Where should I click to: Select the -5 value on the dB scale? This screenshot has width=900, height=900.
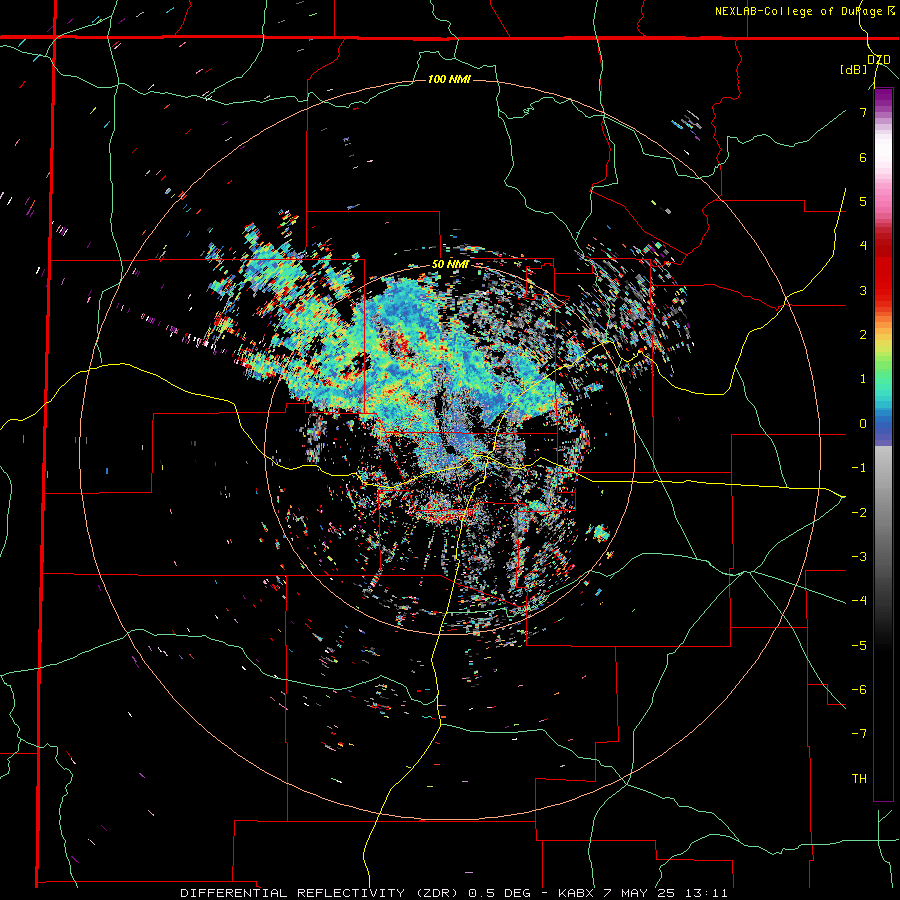coord(859,645)
